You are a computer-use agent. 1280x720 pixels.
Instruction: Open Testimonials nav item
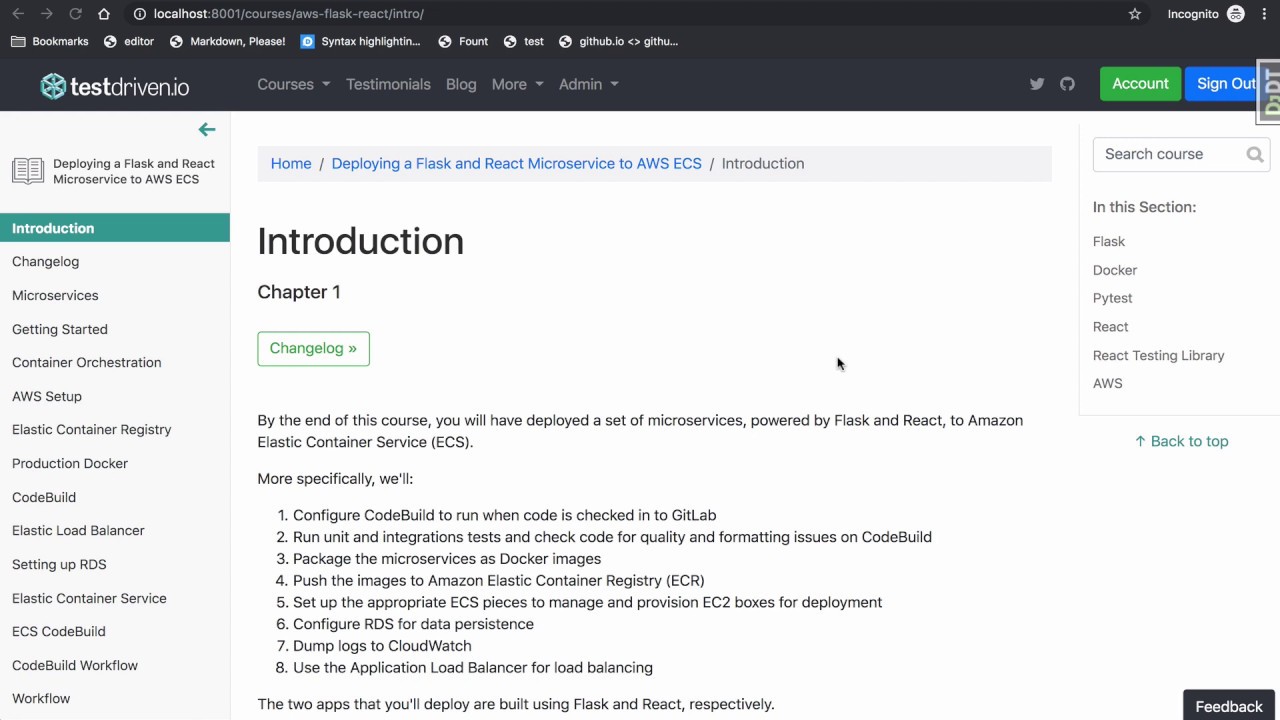tap(388, 84)
